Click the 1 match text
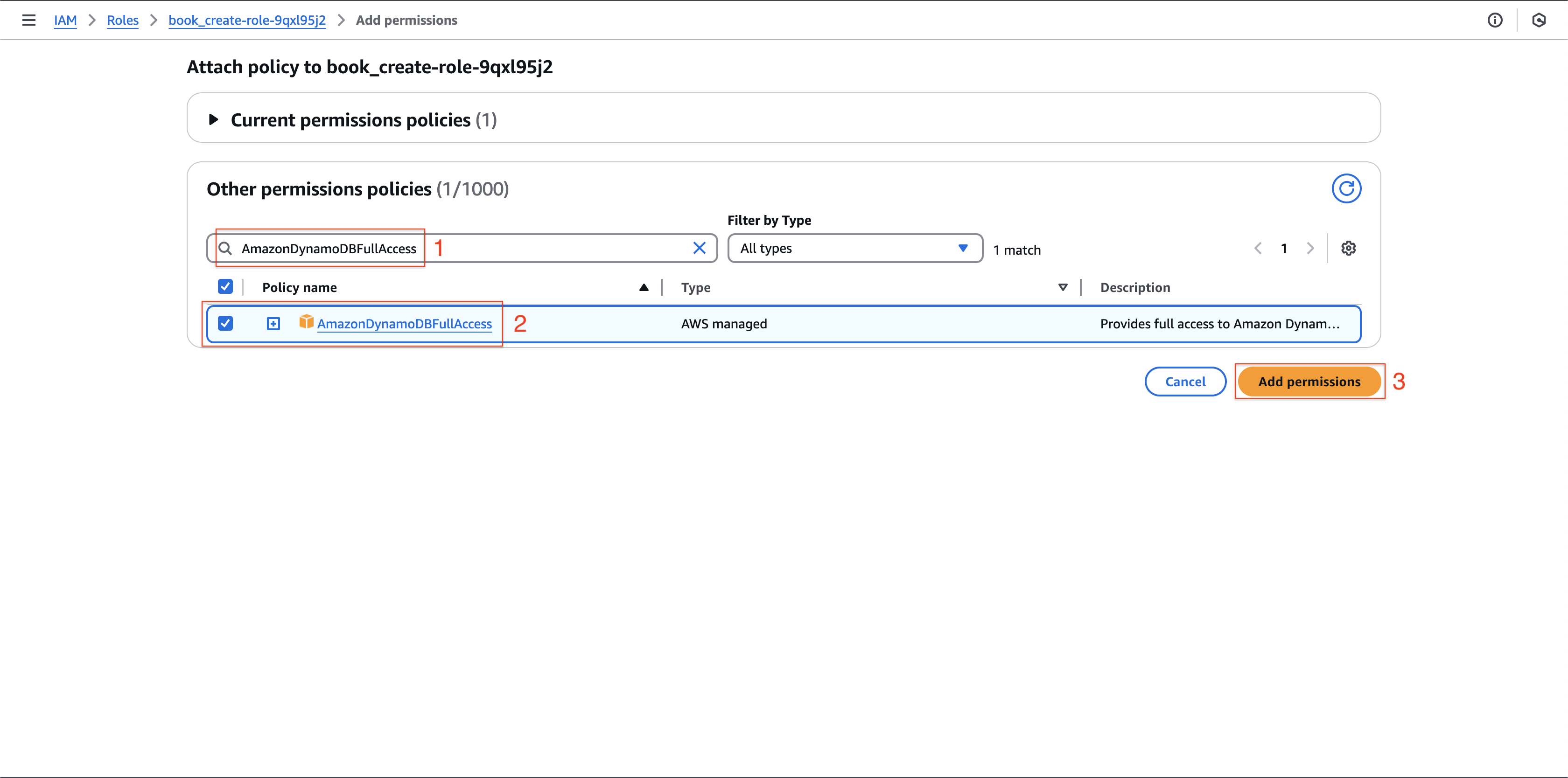The image size is (1568, 778). [x=1016, y=250]
